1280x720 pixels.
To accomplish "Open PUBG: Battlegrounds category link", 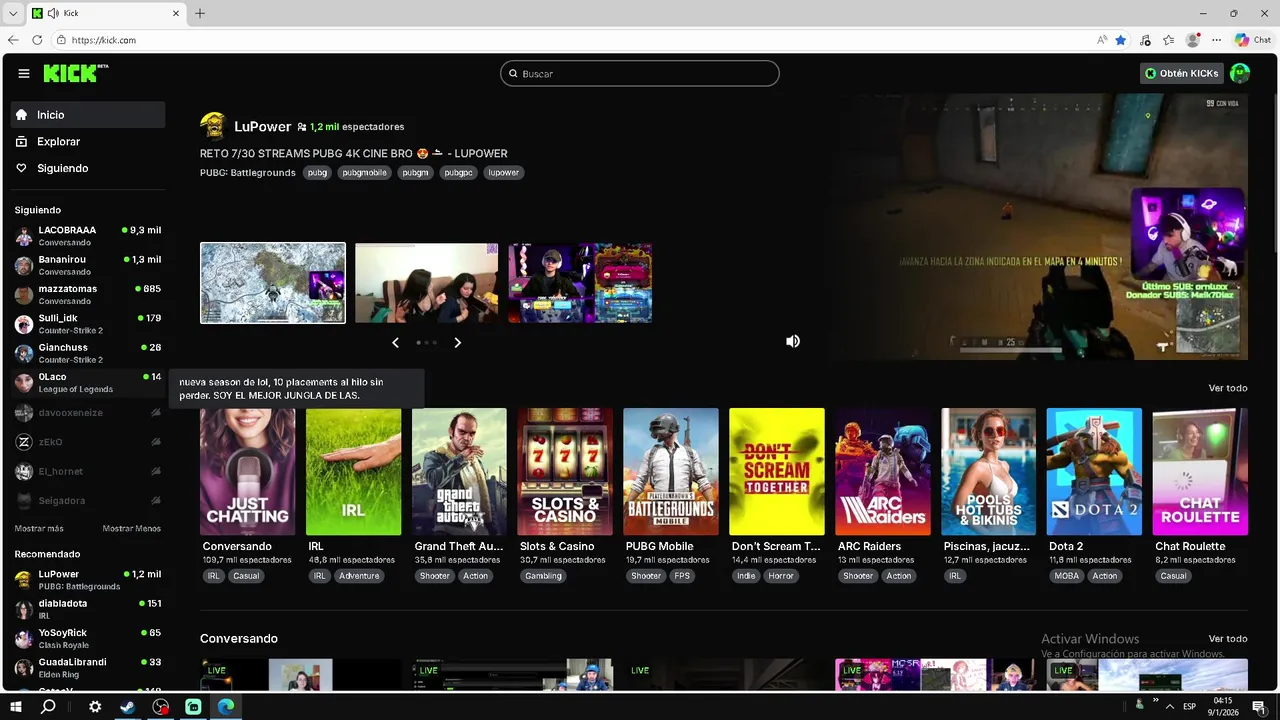I will coord(248,172).
